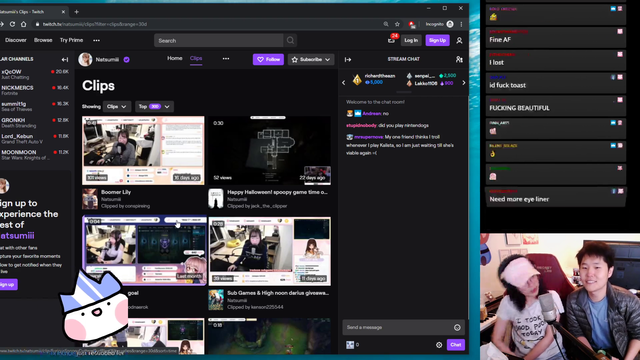Open the xQcOW channel in the sidebar

pos(35,74)
